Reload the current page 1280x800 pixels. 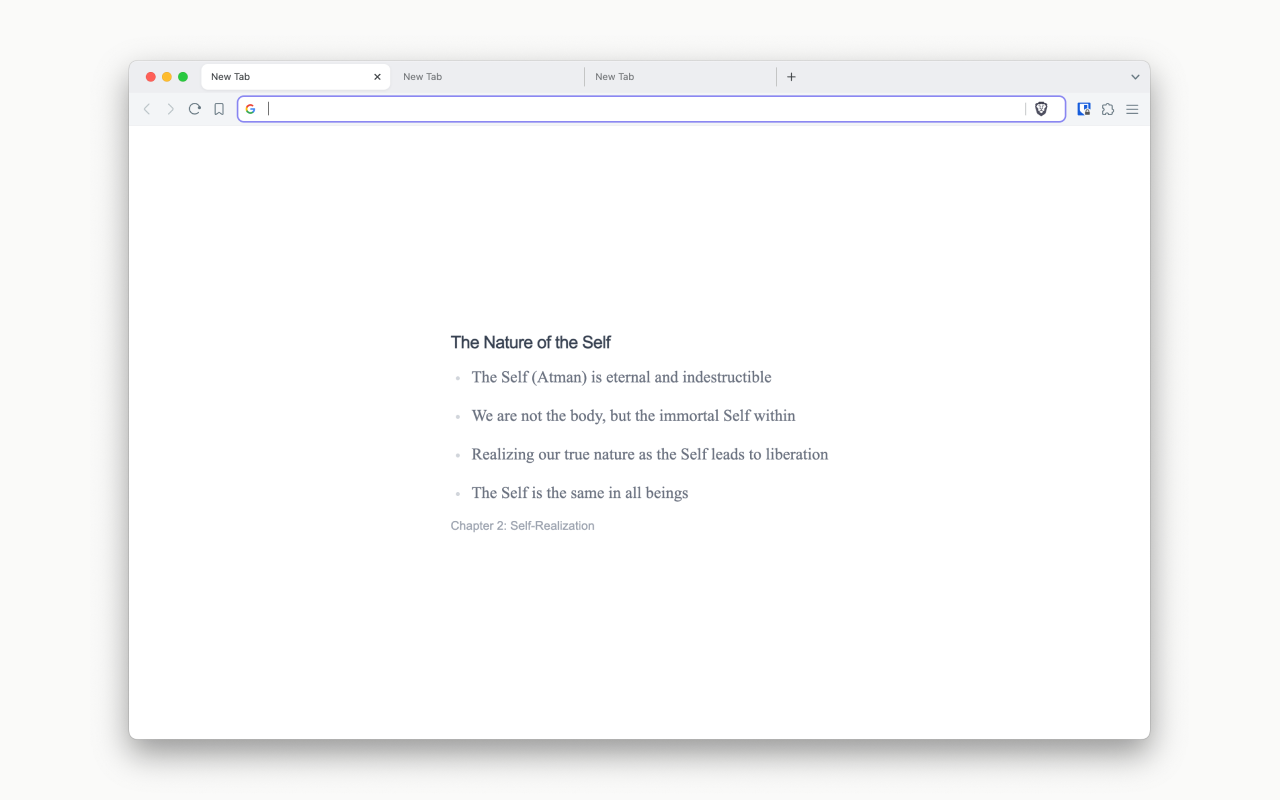pos(195,109)
